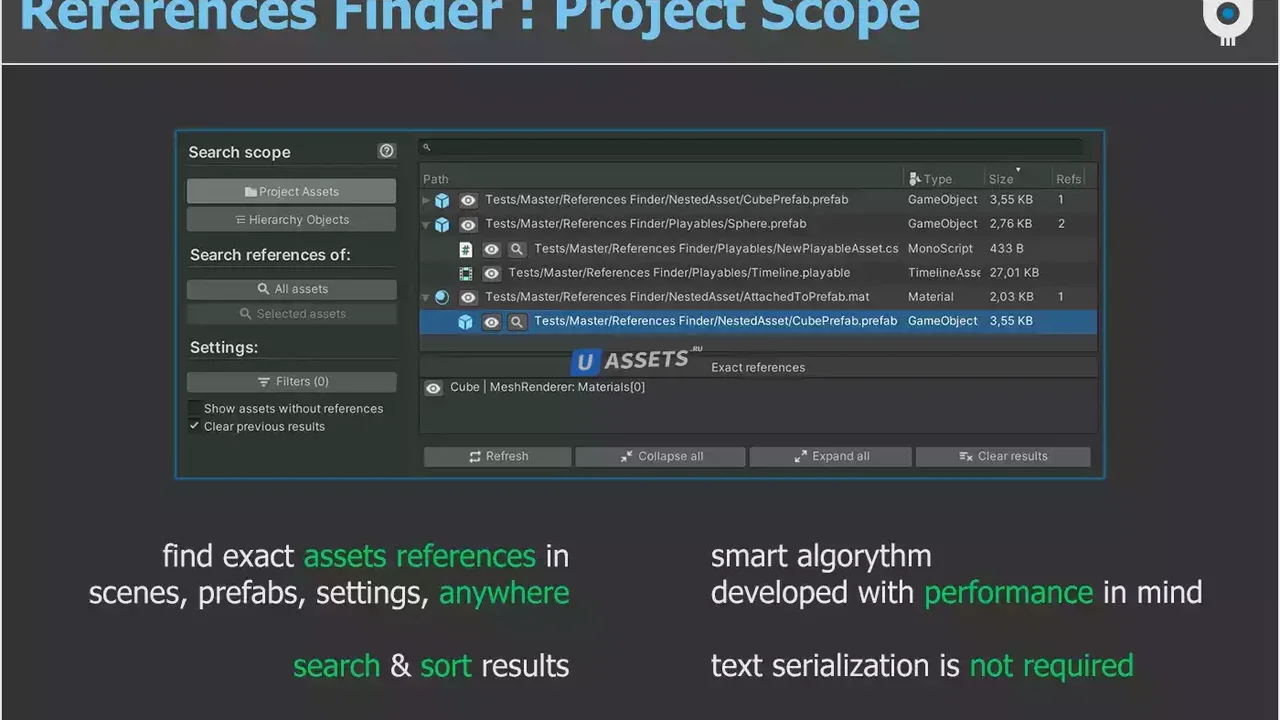Collapse the Sphere.prefab tree row
This screenshot has width=1280, height=720.
427,224
